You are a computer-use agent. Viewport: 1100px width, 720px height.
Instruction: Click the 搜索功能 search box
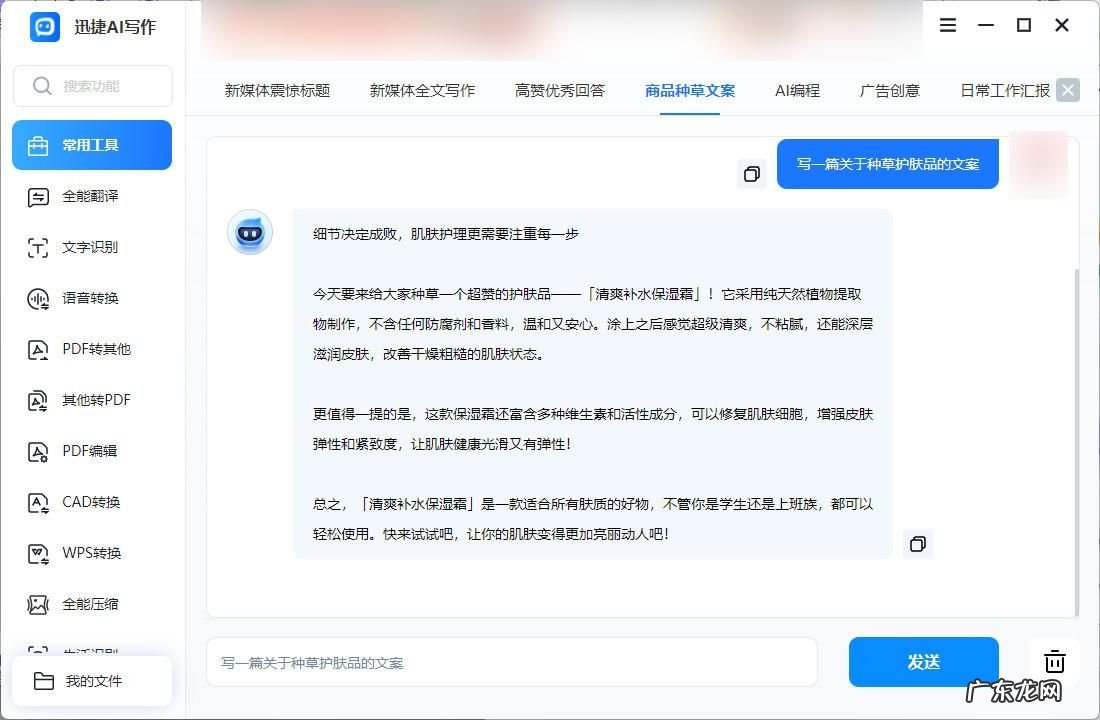(93, 86)
